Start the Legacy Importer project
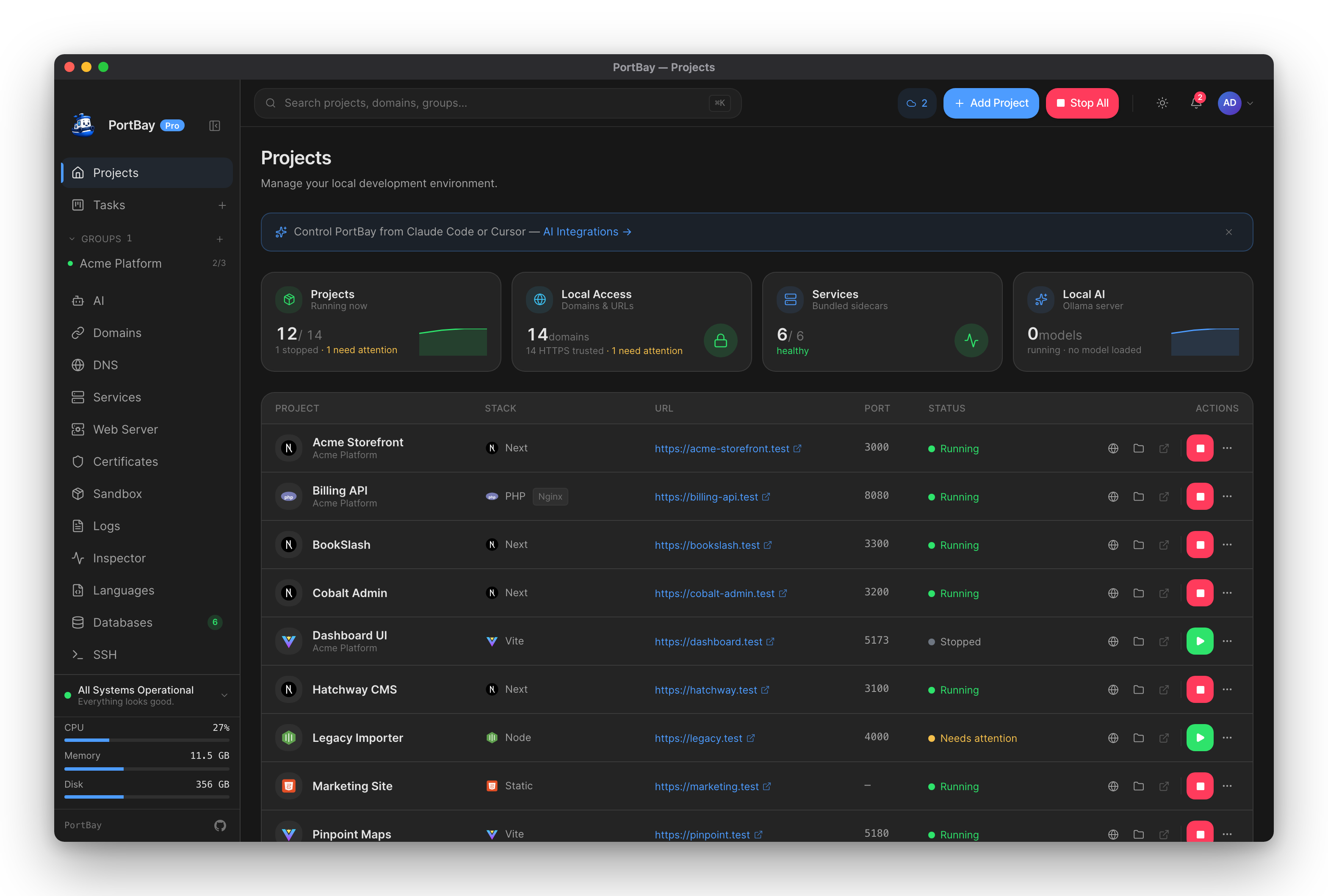1328x896 pixels. tap(1199, 738)
